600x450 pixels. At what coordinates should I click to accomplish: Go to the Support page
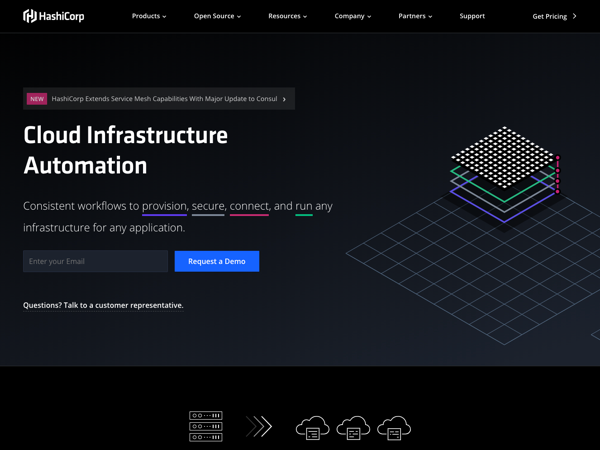[x=472, y=16]
